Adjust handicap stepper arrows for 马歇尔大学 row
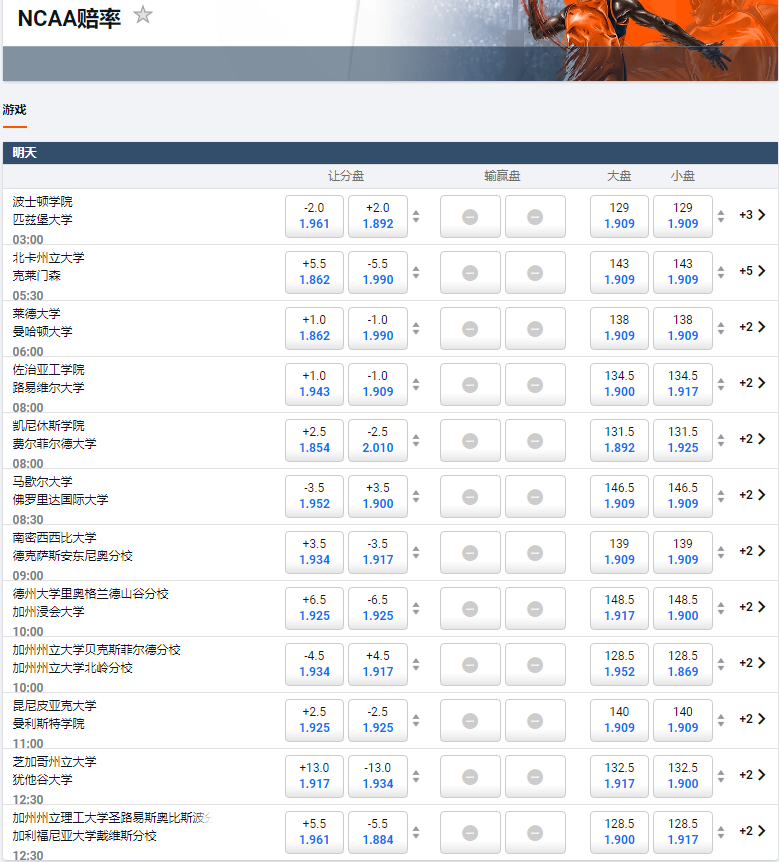 point(416,496)
